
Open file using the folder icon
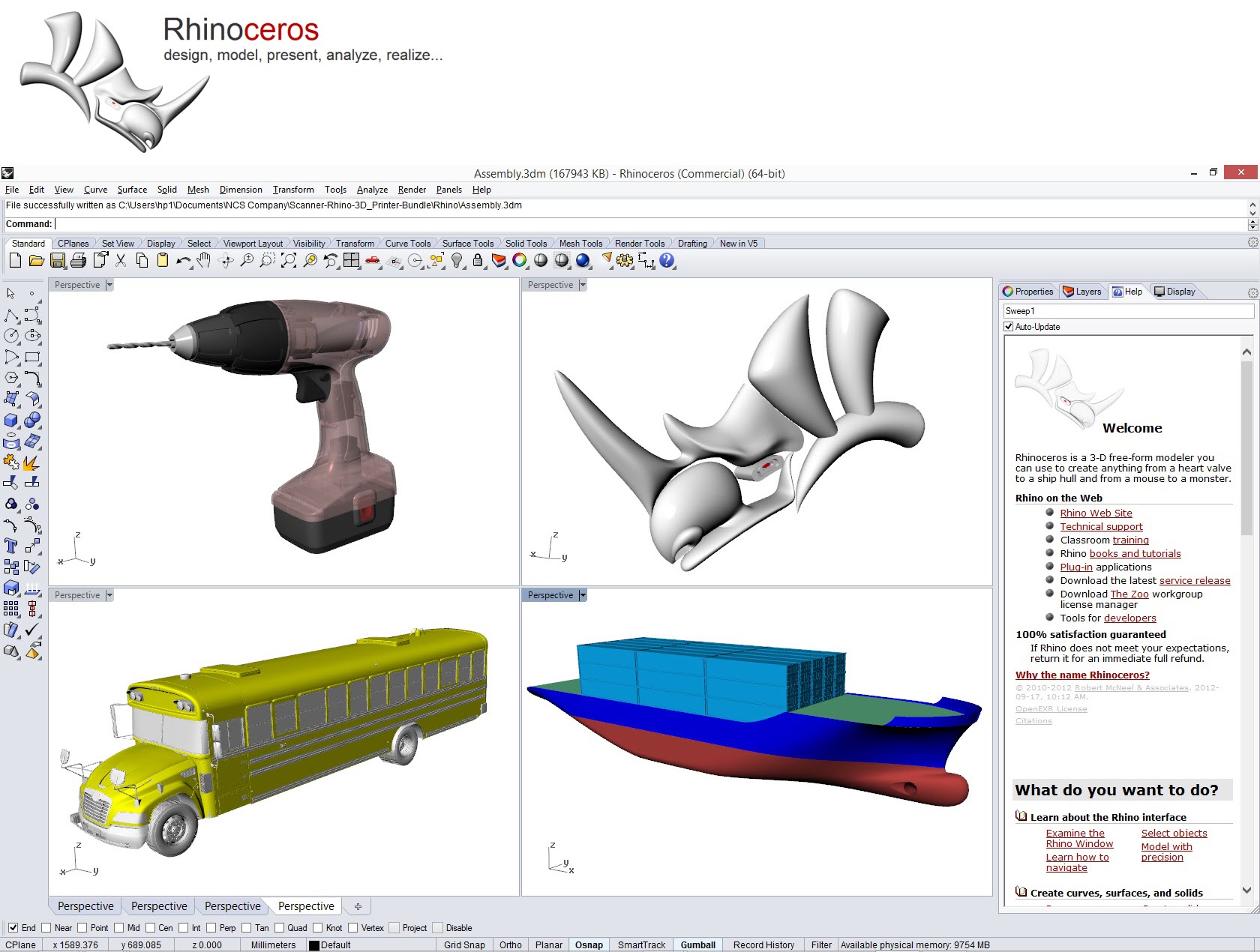pyautogui.click(x=36, y=261)
